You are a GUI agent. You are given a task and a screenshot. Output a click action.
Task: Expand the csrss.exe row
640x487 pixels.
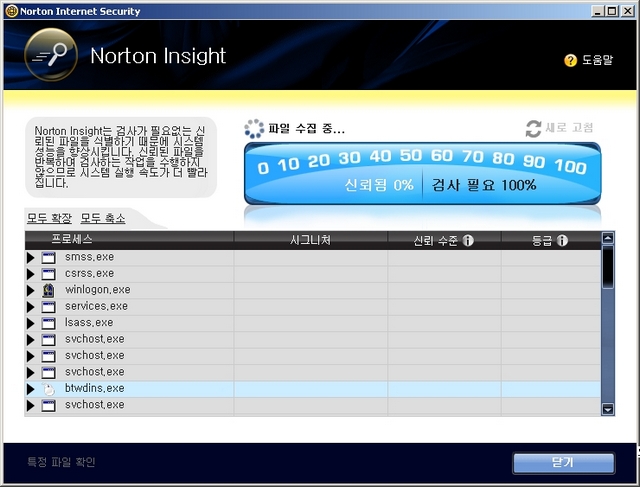[x=30, y=274]
